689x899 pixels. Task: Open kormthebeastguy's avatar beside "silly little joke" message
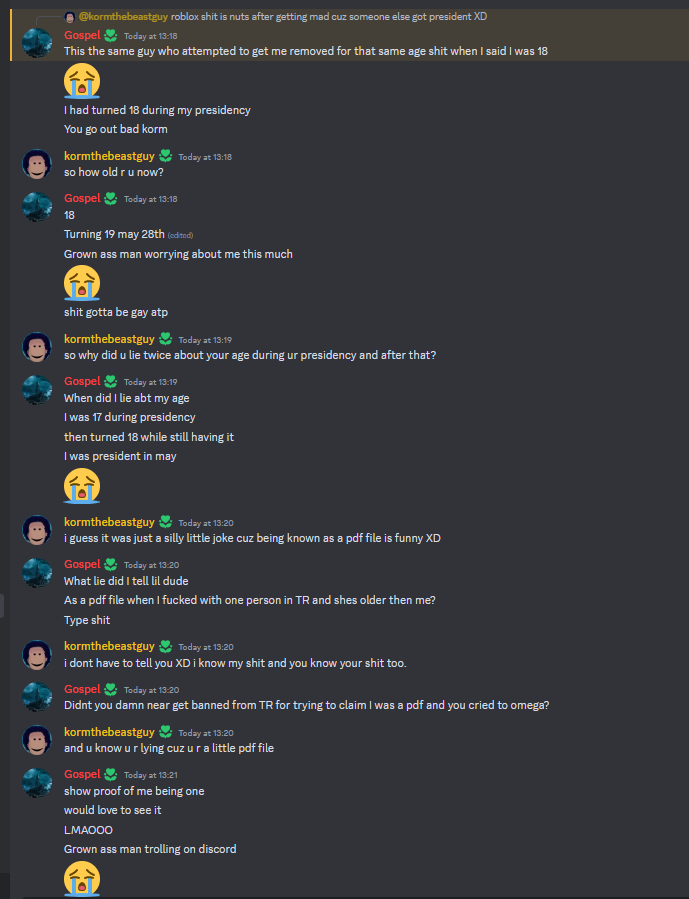[x=37, y=530]
